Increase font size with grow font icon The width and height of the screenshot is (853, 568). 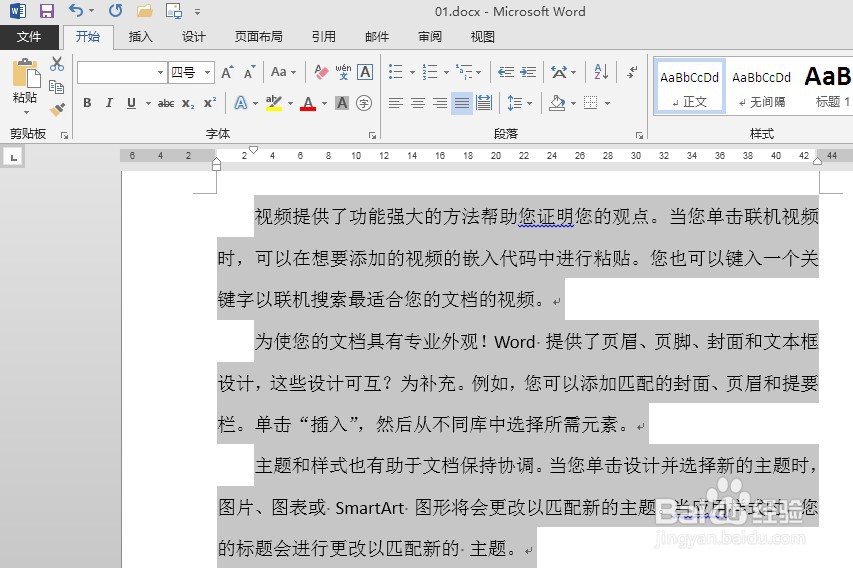pos(227,72)
